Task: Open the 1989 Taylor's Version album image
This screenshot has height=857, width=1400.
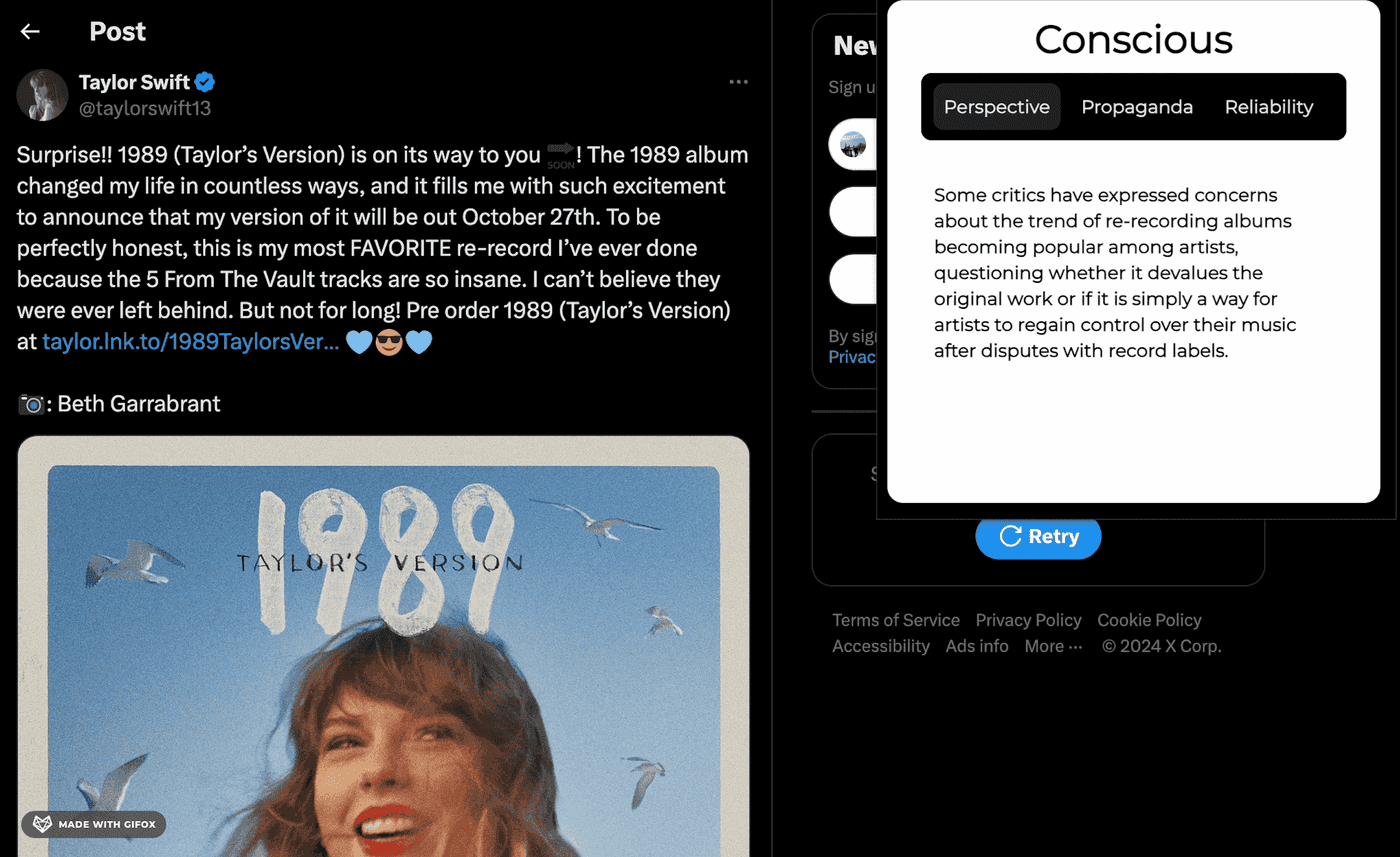Action: point(383,646)
